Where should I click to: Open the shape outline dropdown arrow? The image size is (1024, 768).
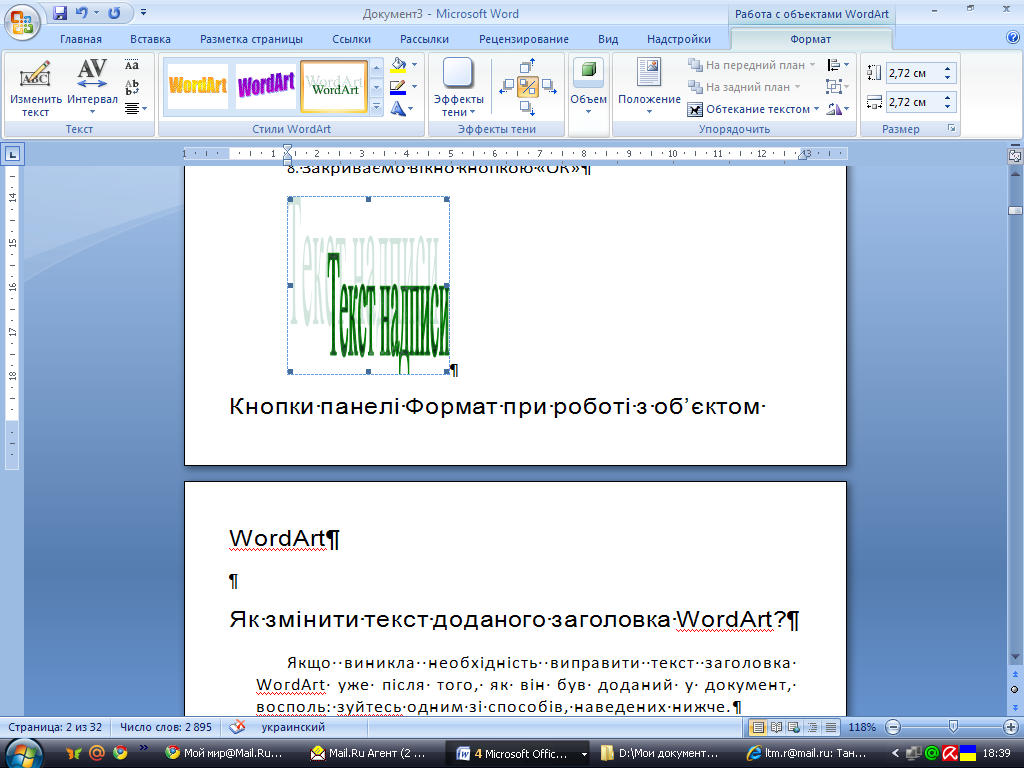tap(414, 87)
